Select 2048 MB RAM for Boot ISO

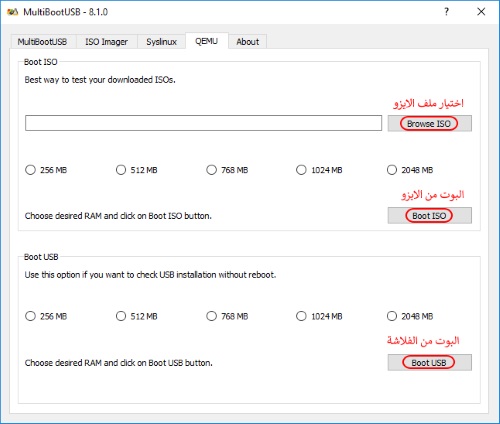pyautogui.click(x=410, y=170)
